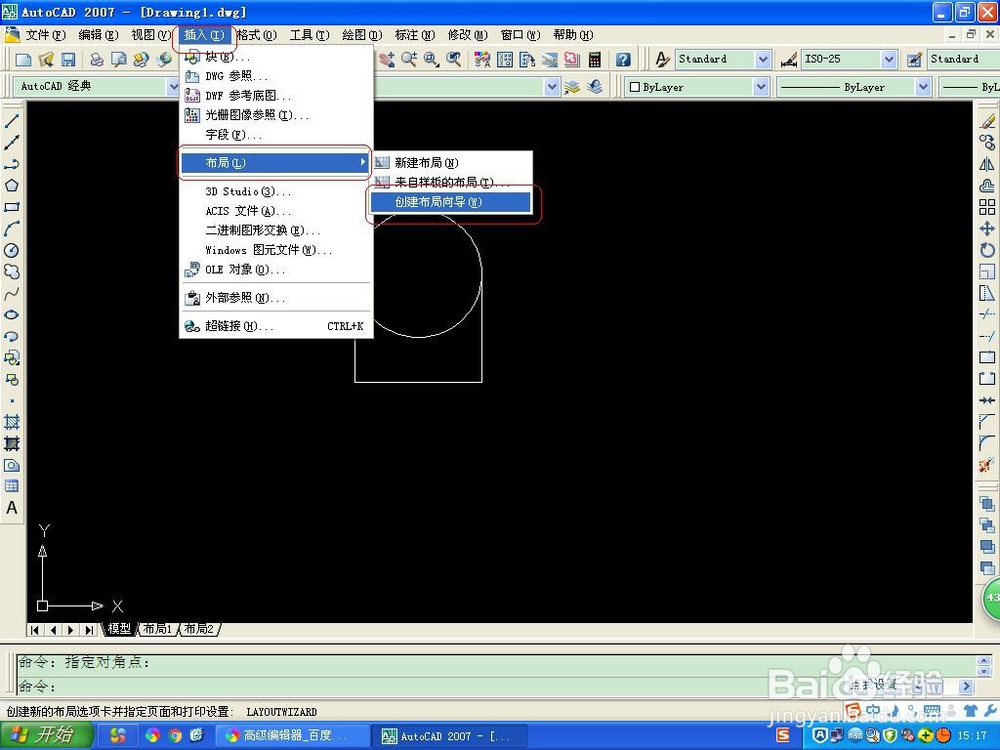Switch to the 模型 tab
This screenshot has width=1000, height=750.
pos(119,629)
